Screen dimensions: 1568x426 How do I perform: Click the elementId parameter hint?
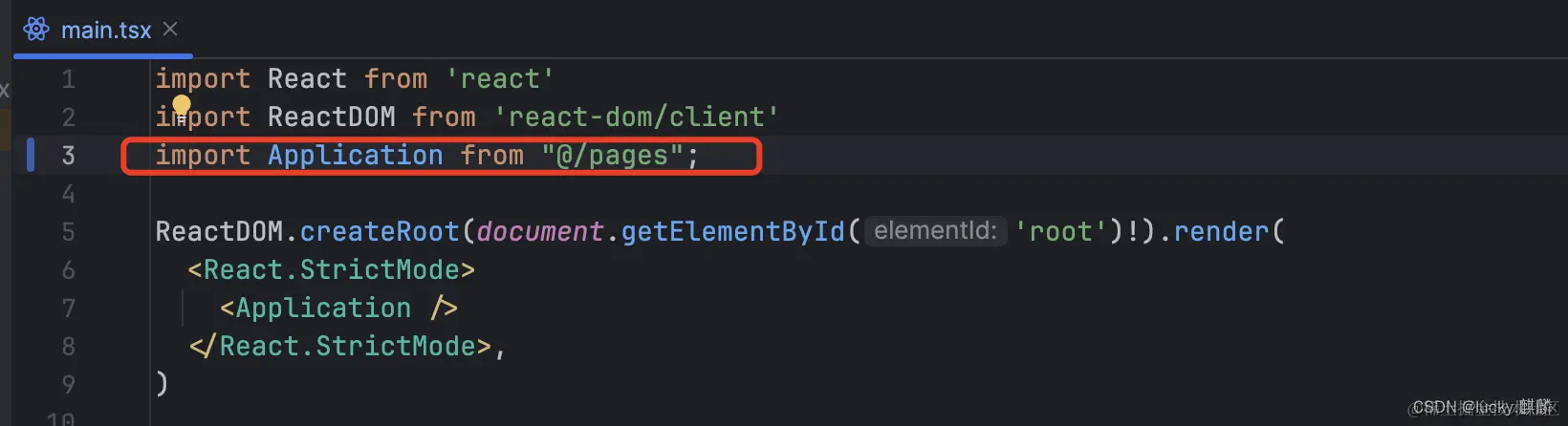935,231
